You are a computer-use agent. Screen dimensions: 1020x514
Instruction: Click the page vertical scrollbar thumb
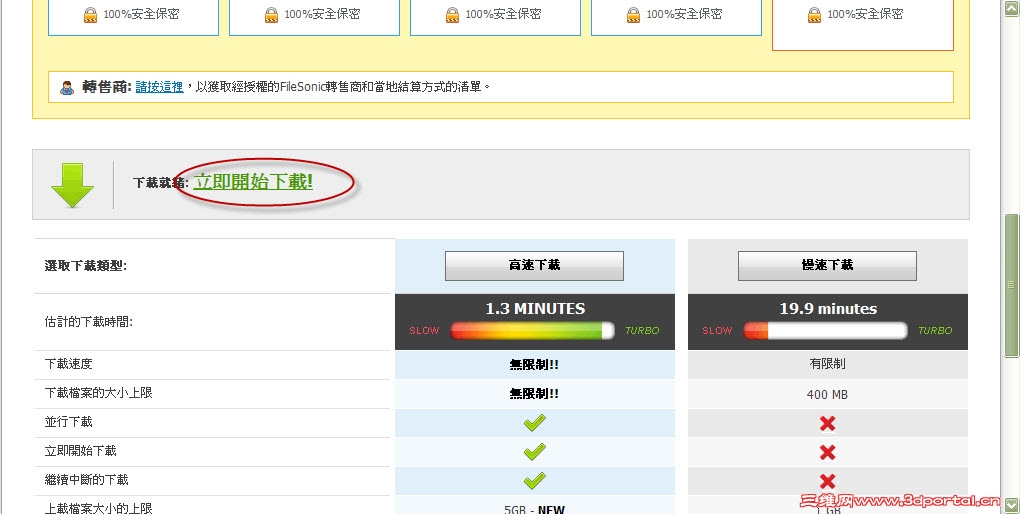[x=1012, y=285]
